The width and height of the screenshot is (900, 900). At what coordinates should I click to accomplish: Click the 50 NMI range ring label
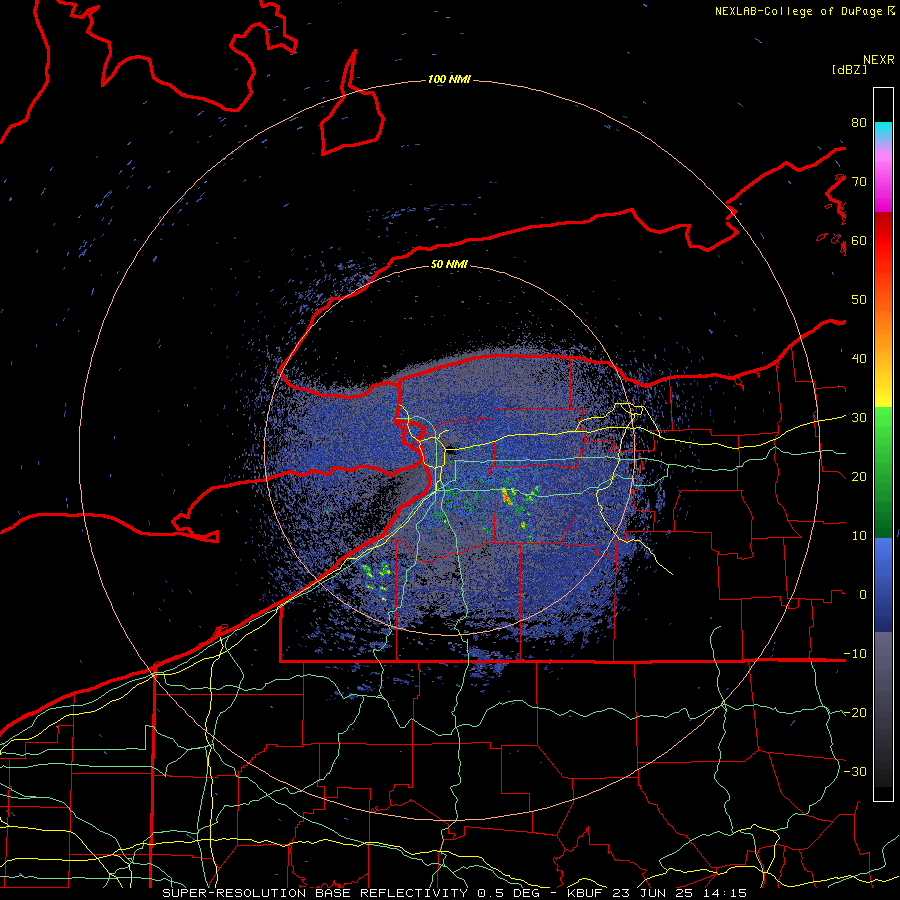pos(449,264)
